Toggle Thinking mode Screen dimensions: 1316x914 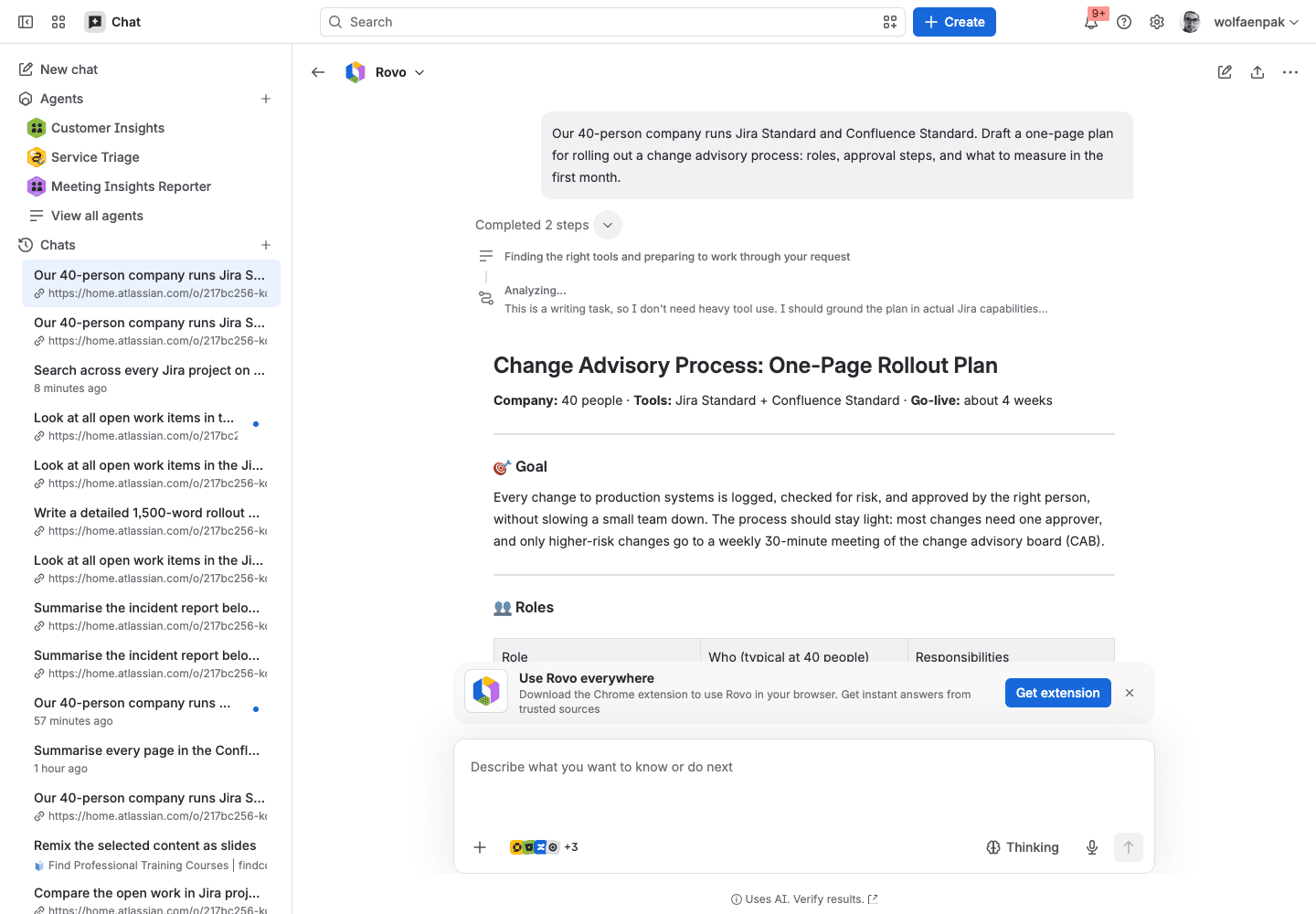pos(1023,847)
